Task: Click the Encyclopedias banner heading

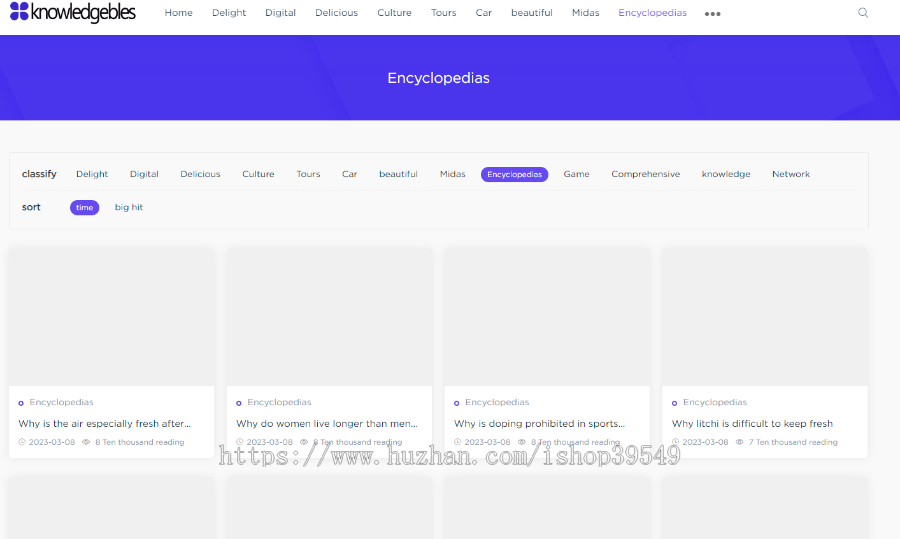Action: pyautogui.click(x=439, y=78)
